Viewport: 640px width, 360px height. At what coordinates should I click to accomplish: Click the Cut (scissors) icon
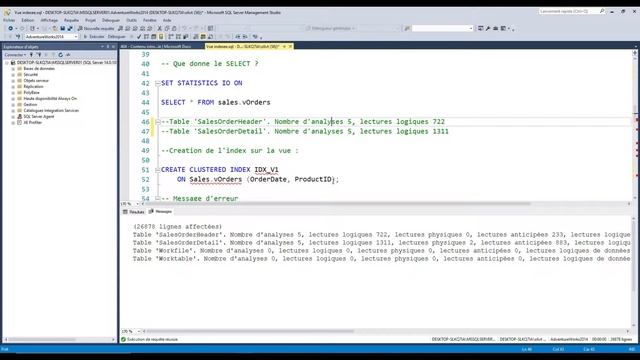tap(160, 29)
